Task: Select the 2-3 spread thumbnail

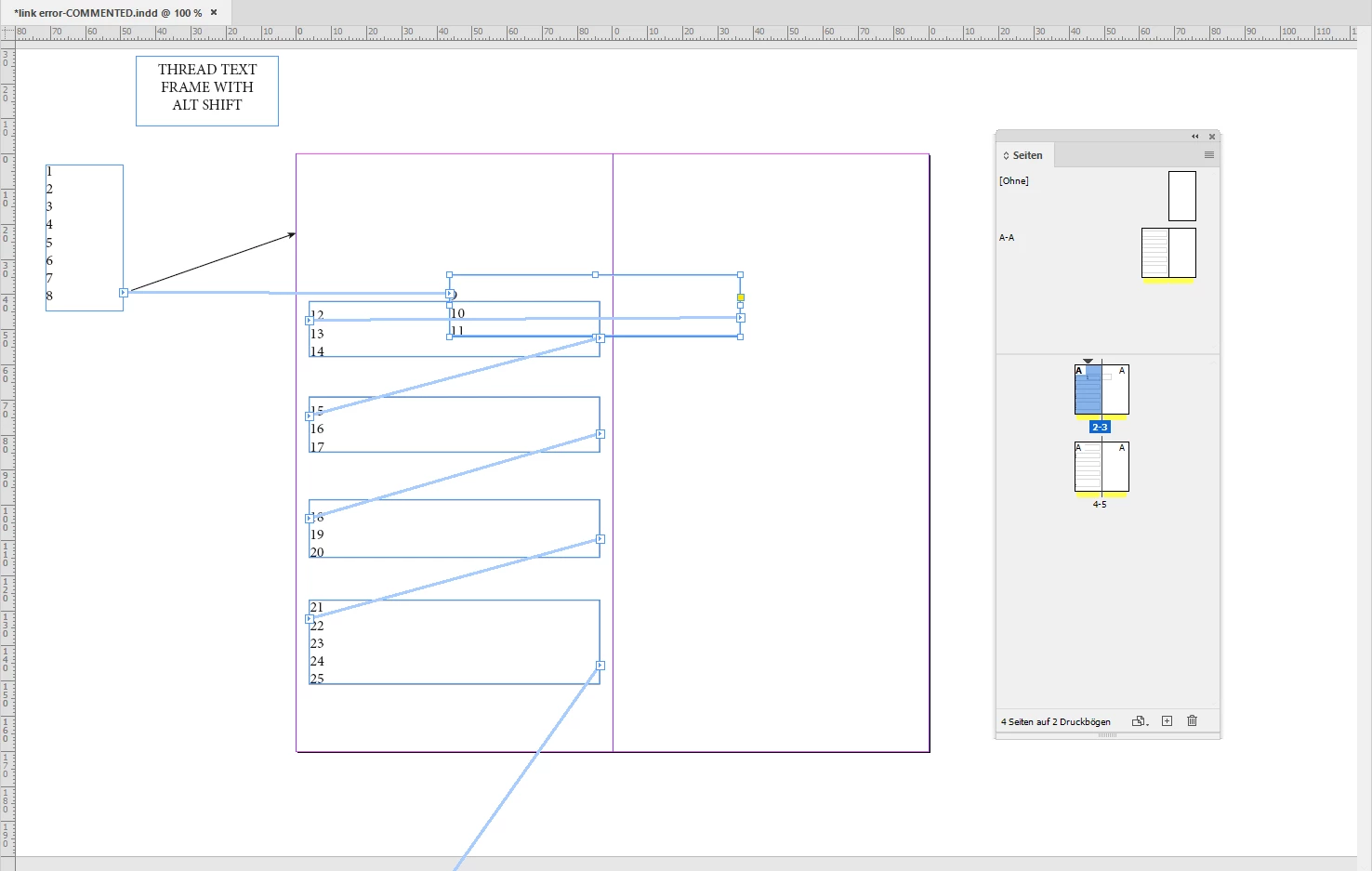Action: coord(1102,389)
